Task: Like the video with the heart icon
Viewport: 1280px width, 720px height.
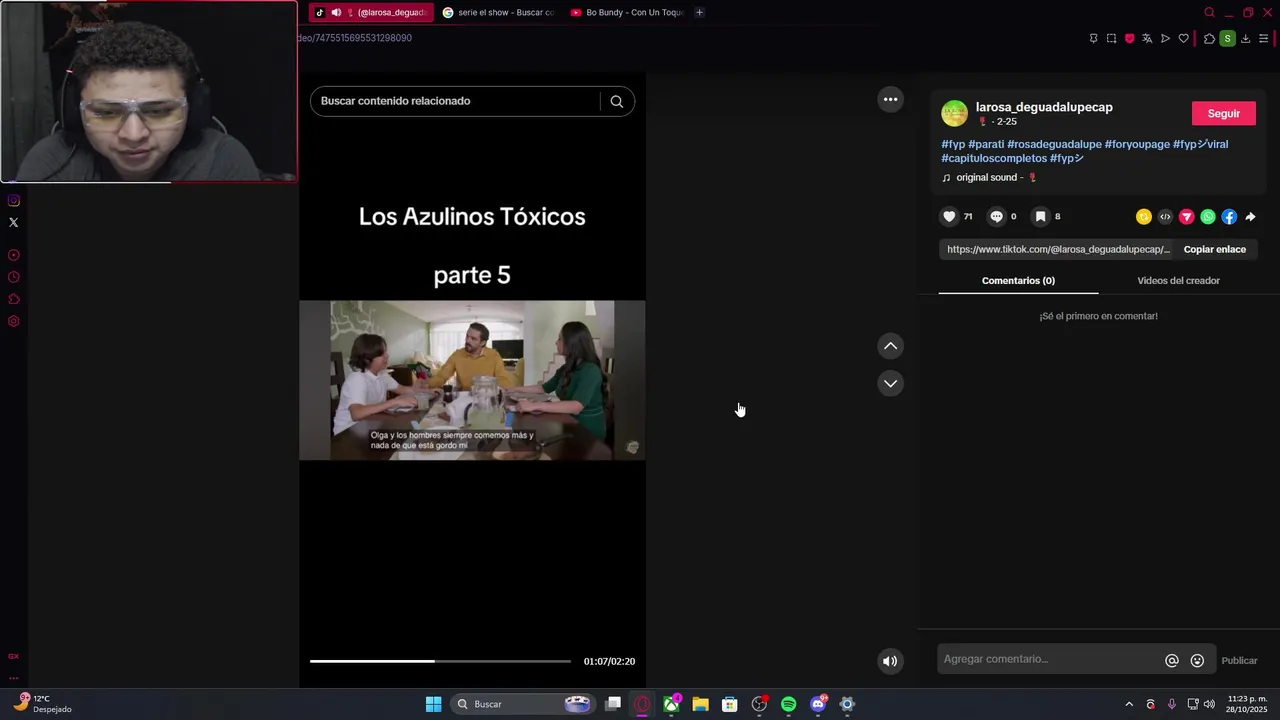Action: (949, 216)
